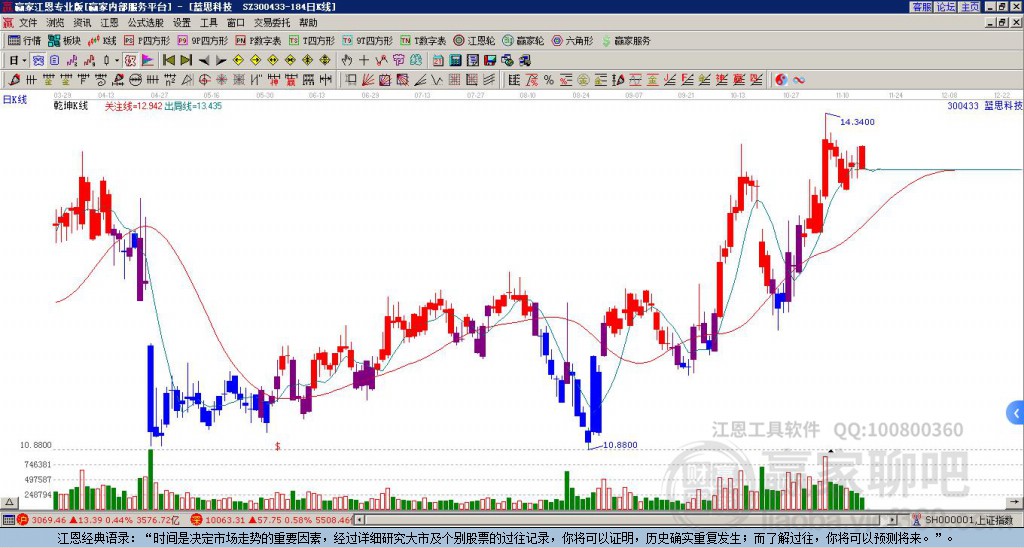Open the 9P四方形 tool
Viewport: 1024px width, 548px height.
coord(202,40)
